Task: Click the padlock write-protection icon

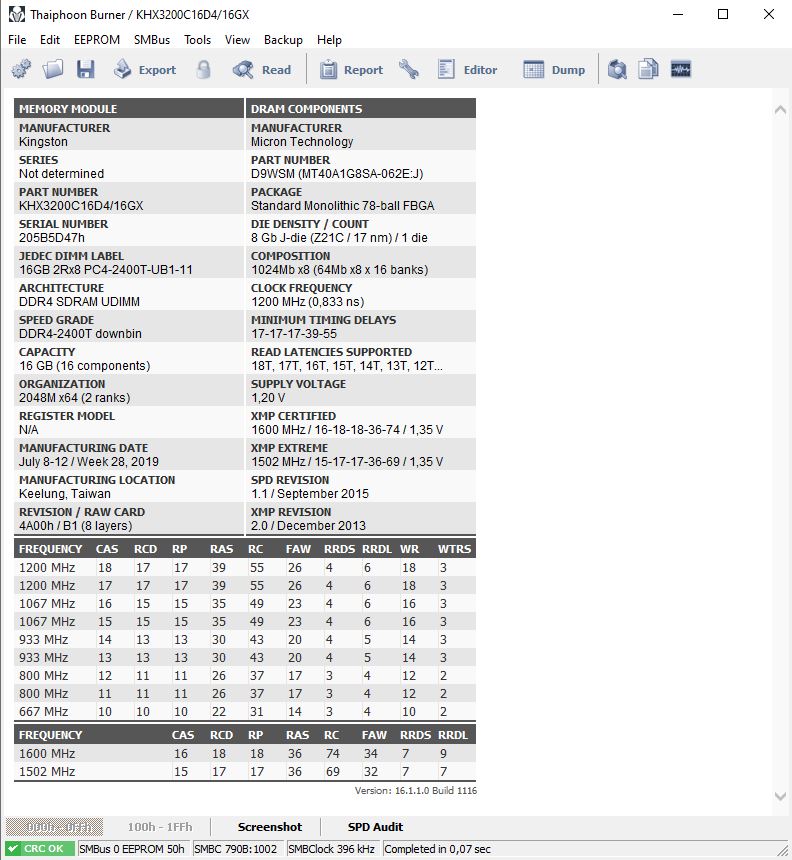Action: [x=203, y=70]
